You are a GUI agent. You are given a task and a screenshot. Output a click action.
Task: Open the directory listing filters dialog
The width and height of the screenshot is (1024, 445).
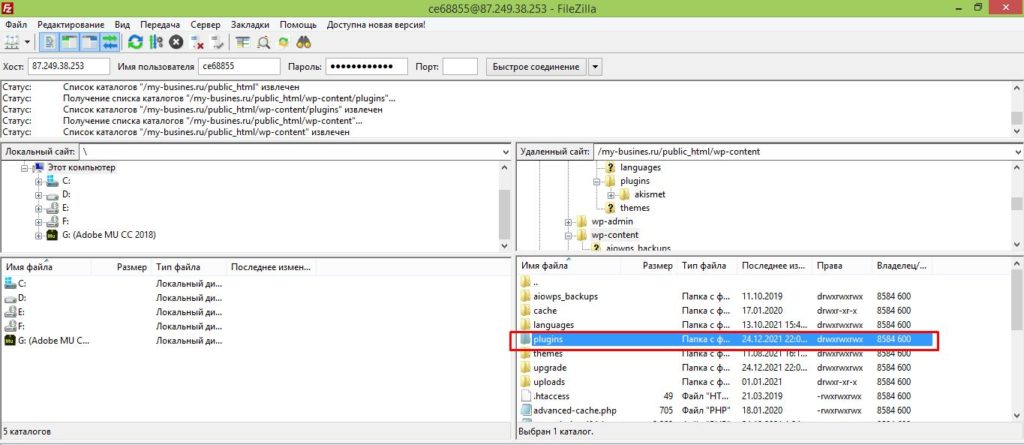[x=243, y=42]
